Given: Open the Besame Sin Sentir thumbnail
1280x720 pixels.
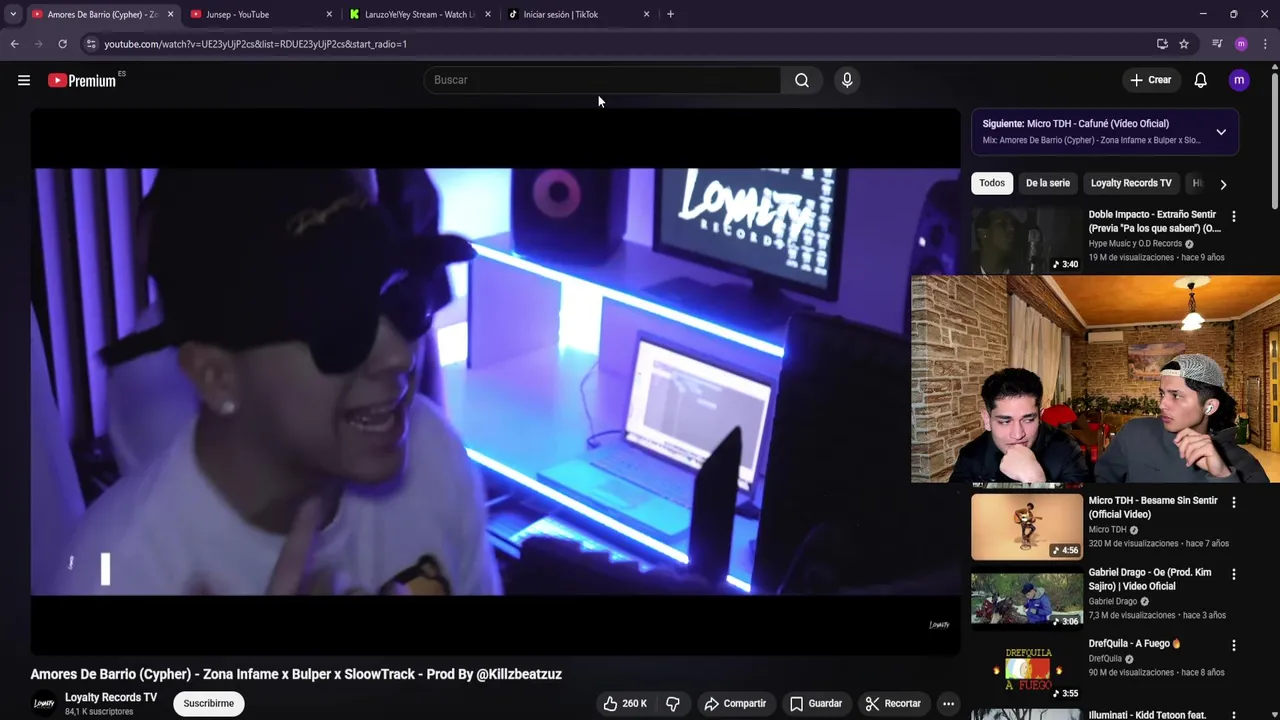Looking at the screenshot, I should point(1027,526).
